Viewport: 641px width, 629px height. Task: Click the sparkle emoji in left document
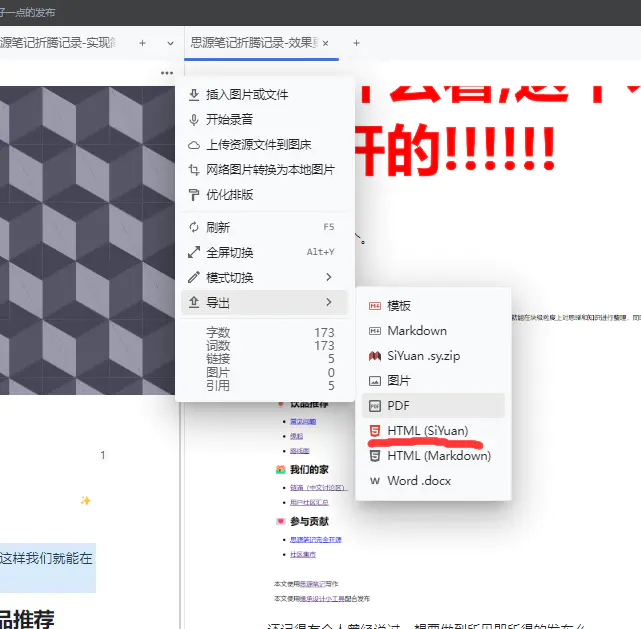85,500
